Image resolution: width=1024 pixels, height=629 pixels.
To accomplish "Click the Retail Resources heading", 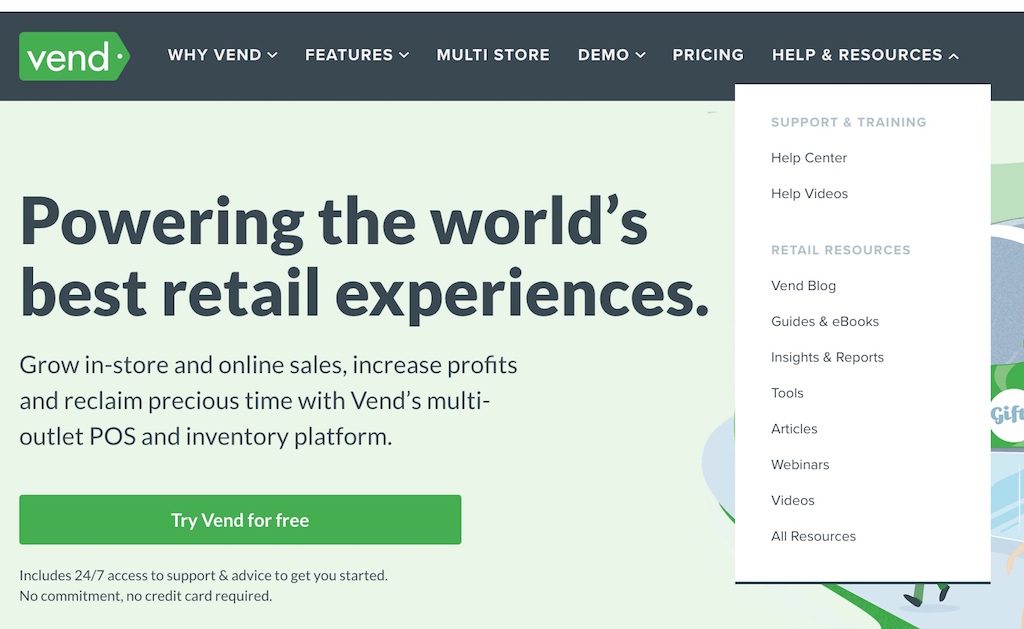I will [x=840, y=250].
